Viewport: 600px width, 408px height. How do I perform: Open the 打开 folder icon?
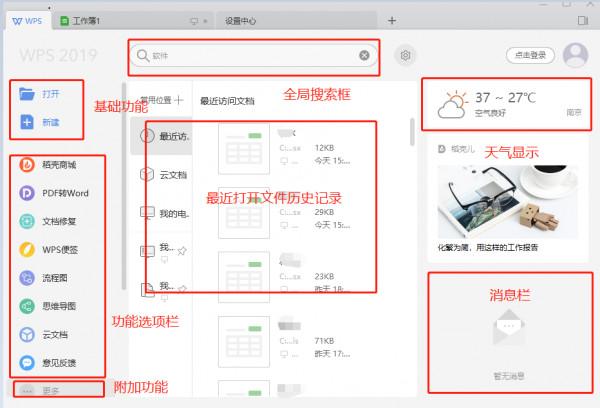pyautogui.click(x=27, y=94)
